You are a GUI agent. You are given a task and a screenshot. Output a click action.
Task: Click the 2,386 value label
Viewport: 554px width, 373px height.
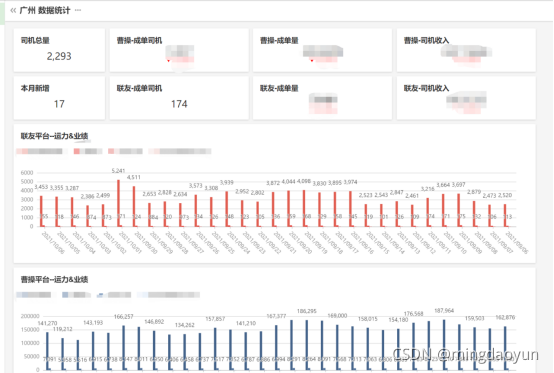(x=87, y=196)
